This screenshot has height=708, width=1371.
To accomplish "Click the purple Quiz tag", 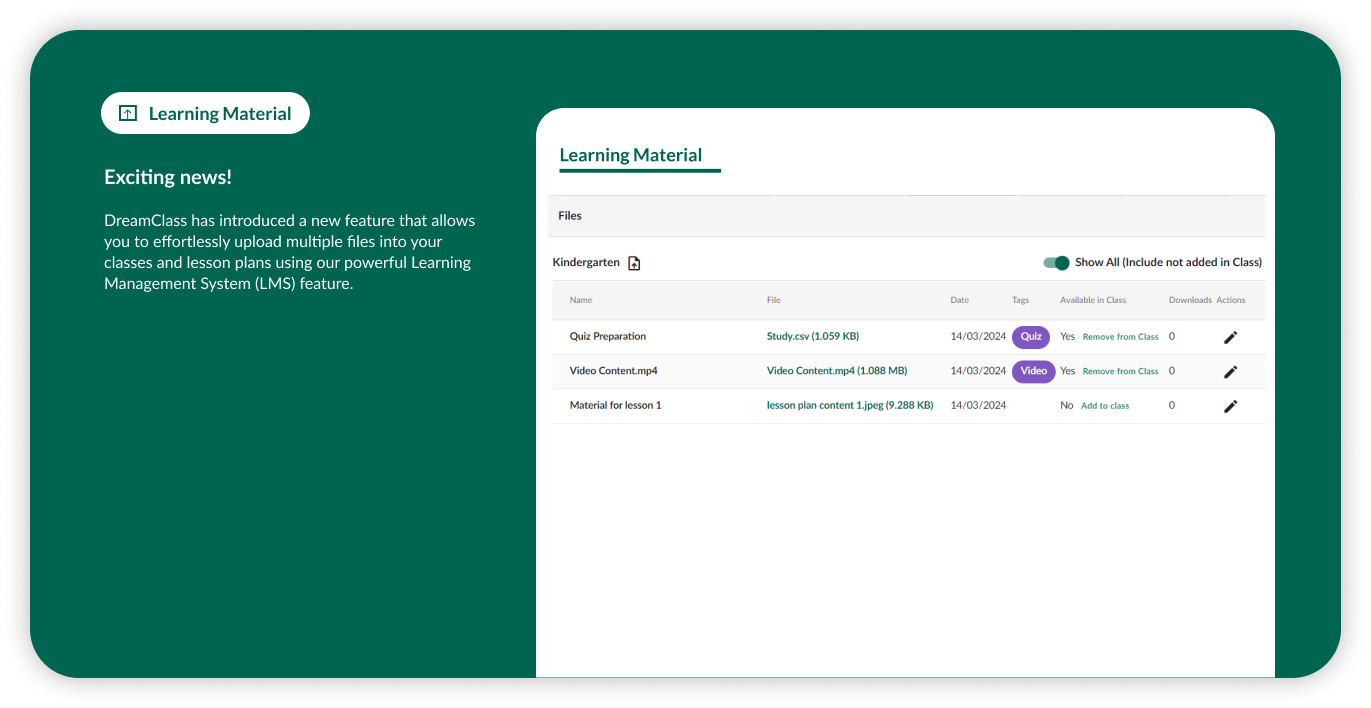I will coord(1031,337).
